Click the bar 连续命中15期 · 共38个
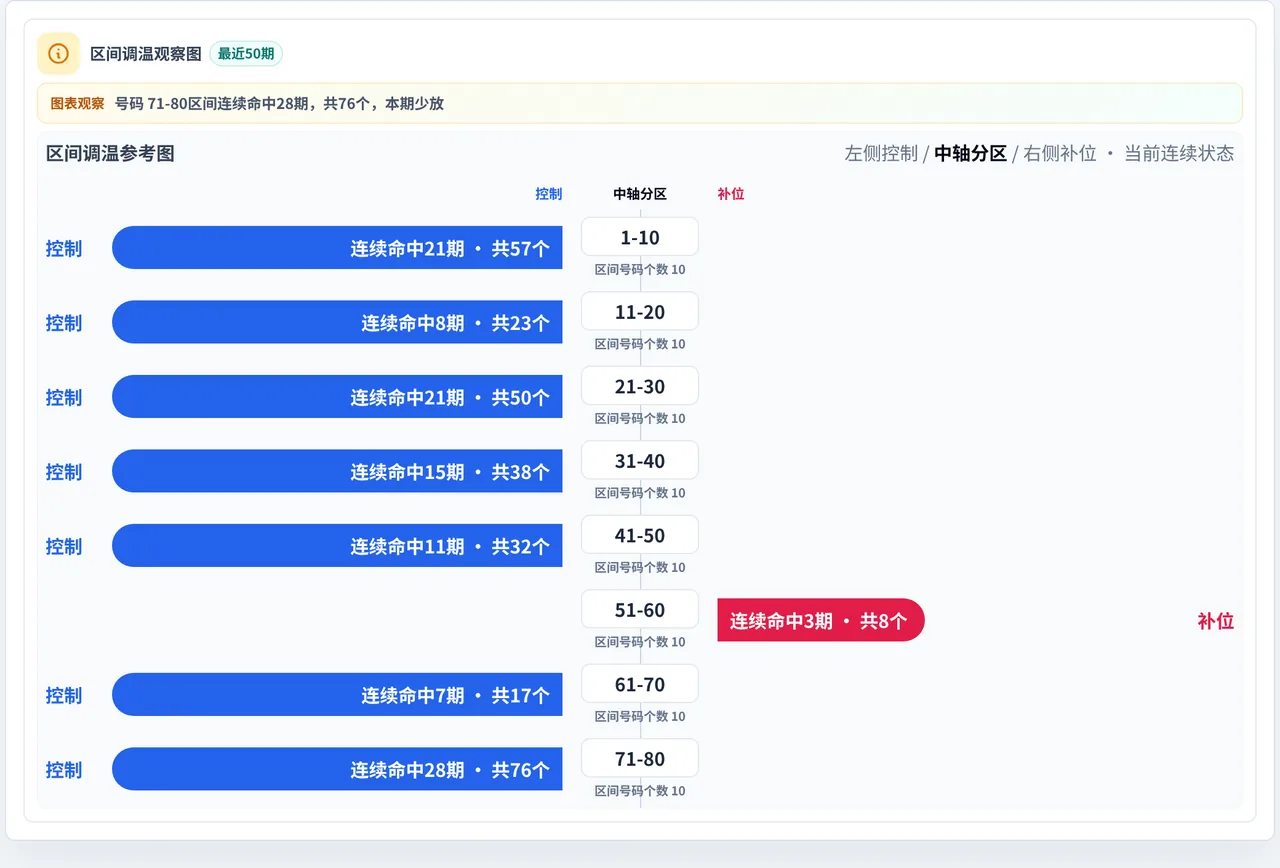The width and height of the screenshot is (1280, 868). (x=337, y=471)
